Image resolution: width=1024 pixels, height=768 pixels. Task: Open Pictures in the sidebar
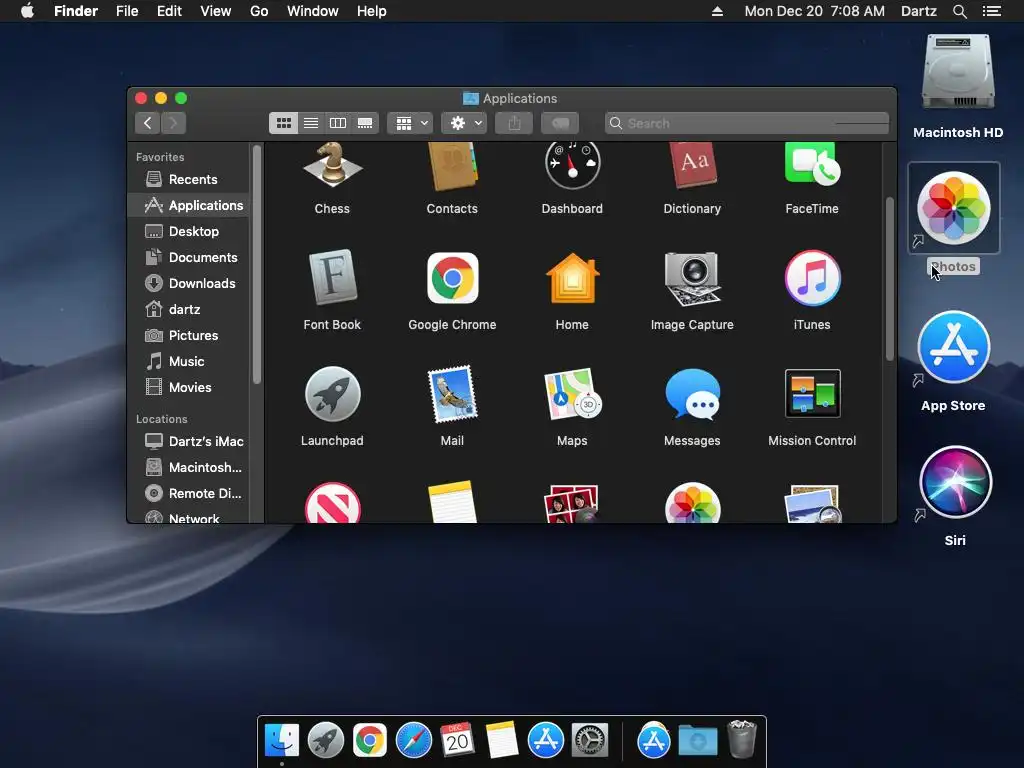tap(188, 335)
